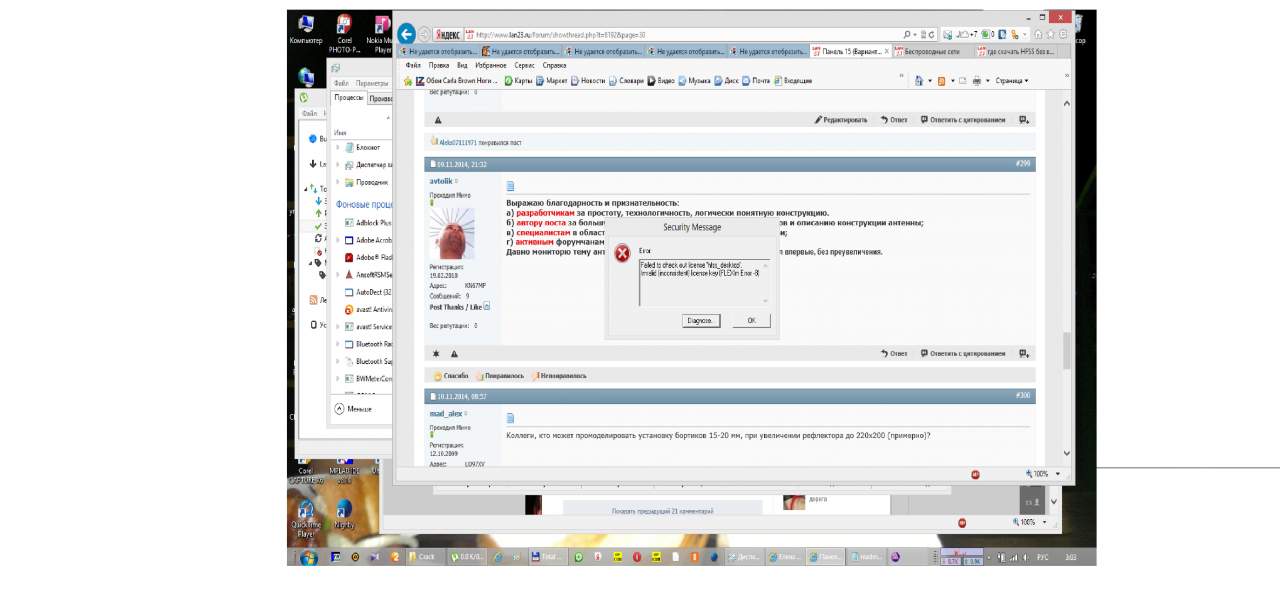Click QuickTime Player desktop icon

click(x=306, y=518)
